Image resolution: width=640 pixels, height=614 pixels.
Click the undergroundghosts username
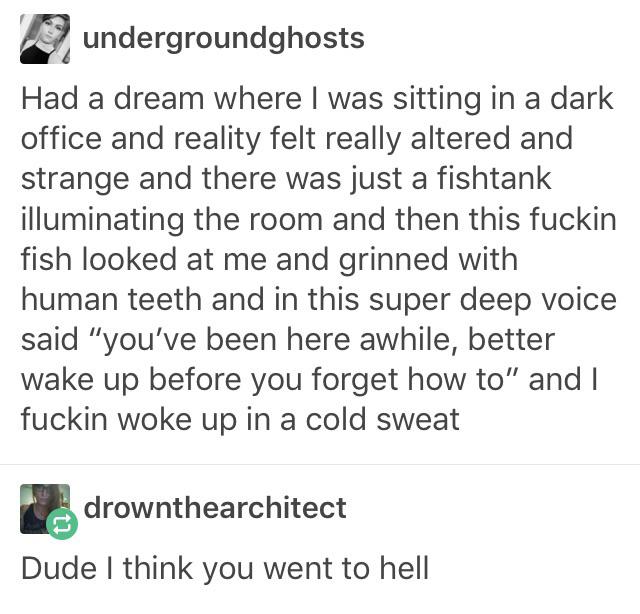point(224,39)
